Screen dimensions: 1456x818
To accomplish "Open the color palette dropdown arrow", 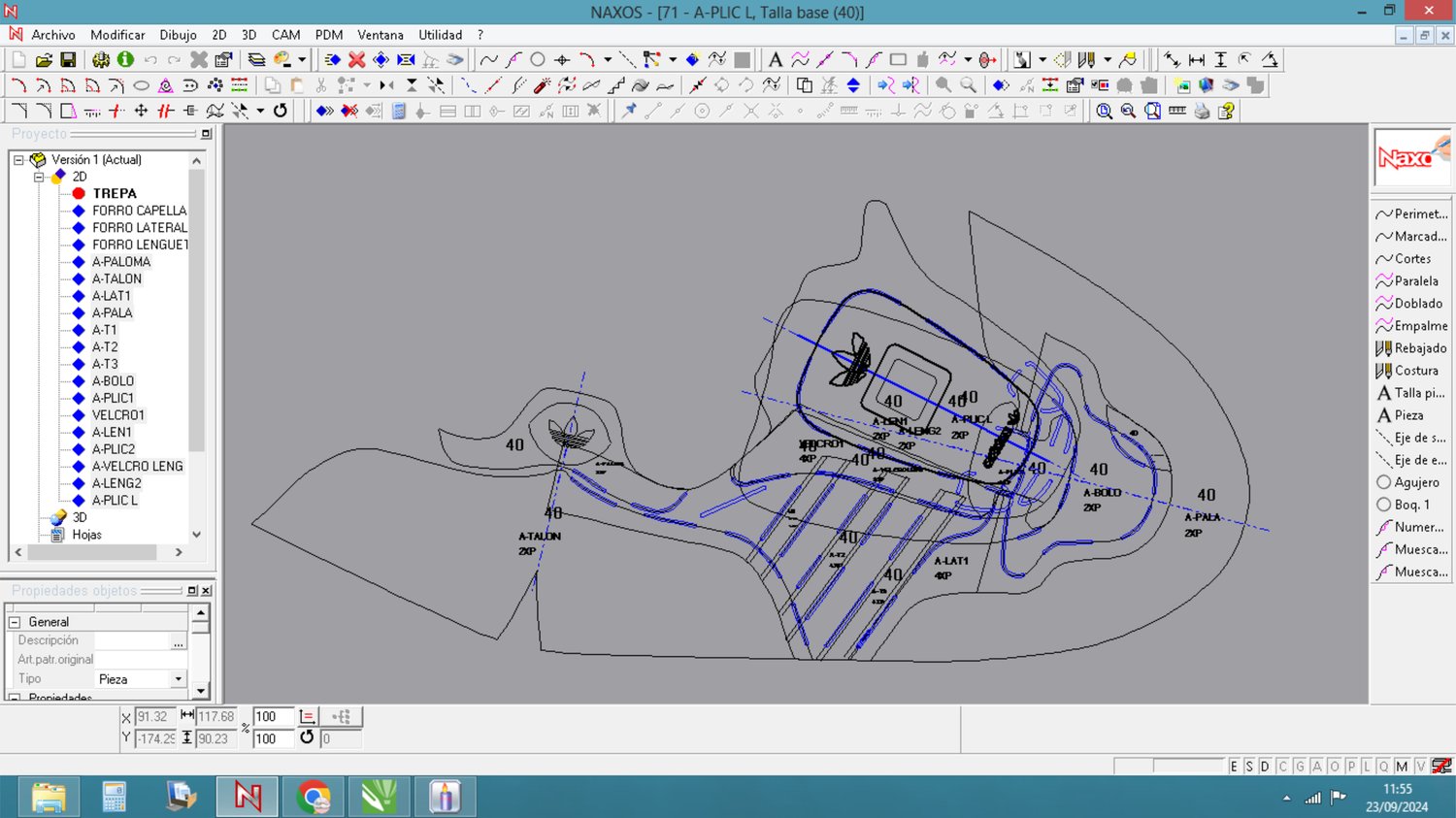I will pos(302,60).
